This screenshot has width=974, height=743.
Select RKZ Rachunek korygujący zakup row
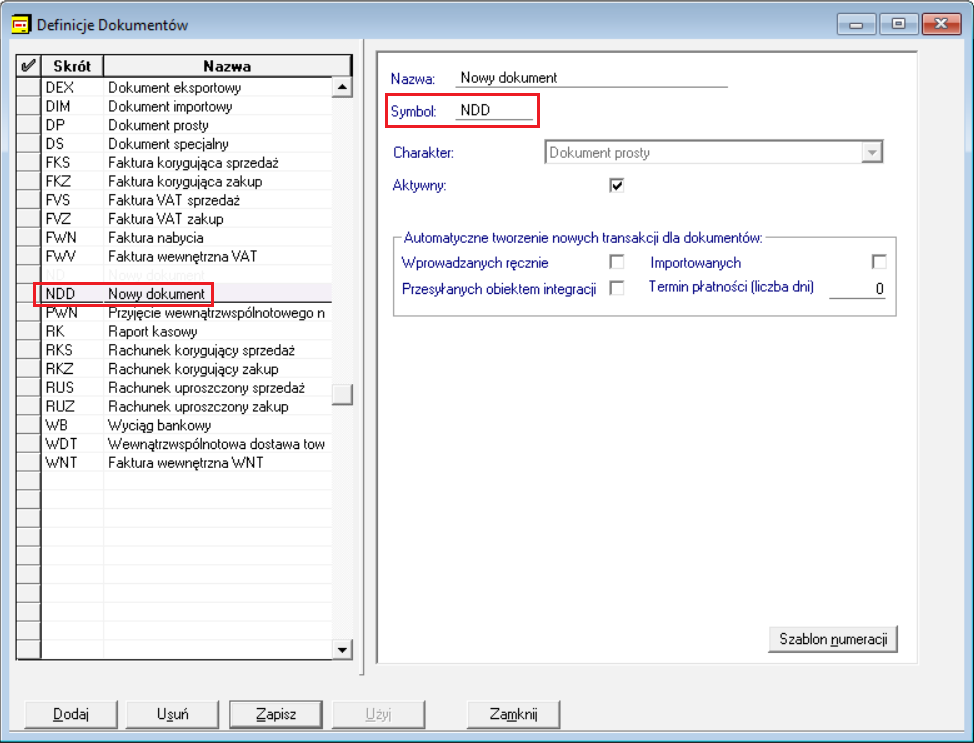point(186,368)
